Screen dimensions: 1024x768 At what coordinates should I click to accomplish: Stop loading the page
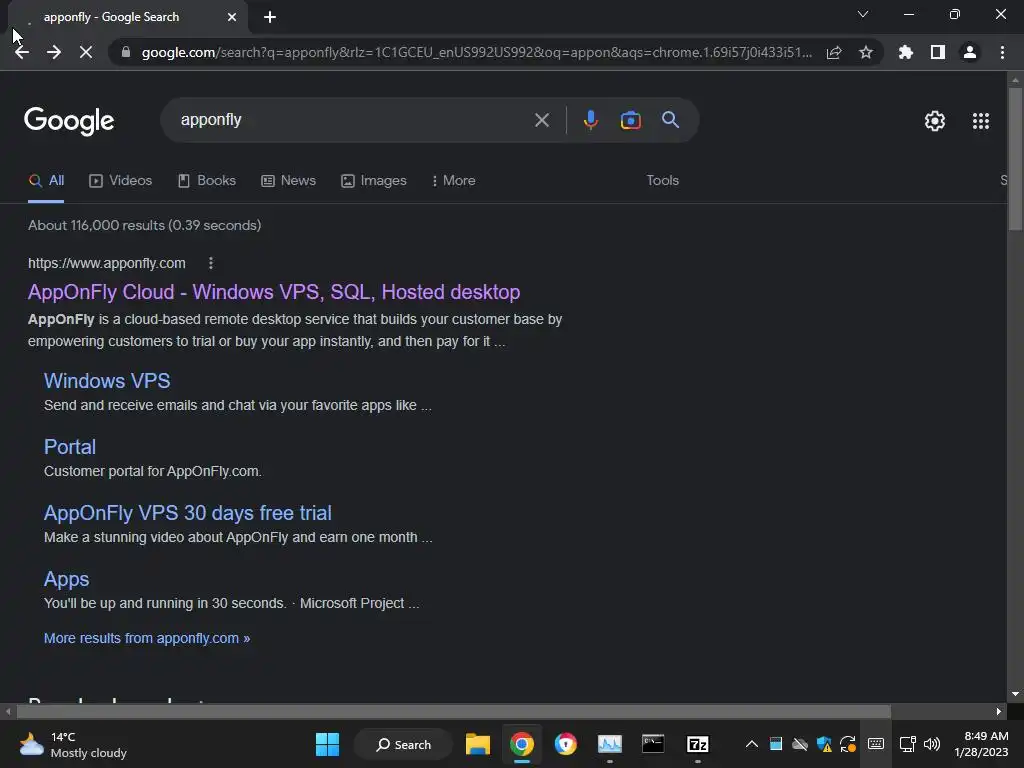[86, 52]
